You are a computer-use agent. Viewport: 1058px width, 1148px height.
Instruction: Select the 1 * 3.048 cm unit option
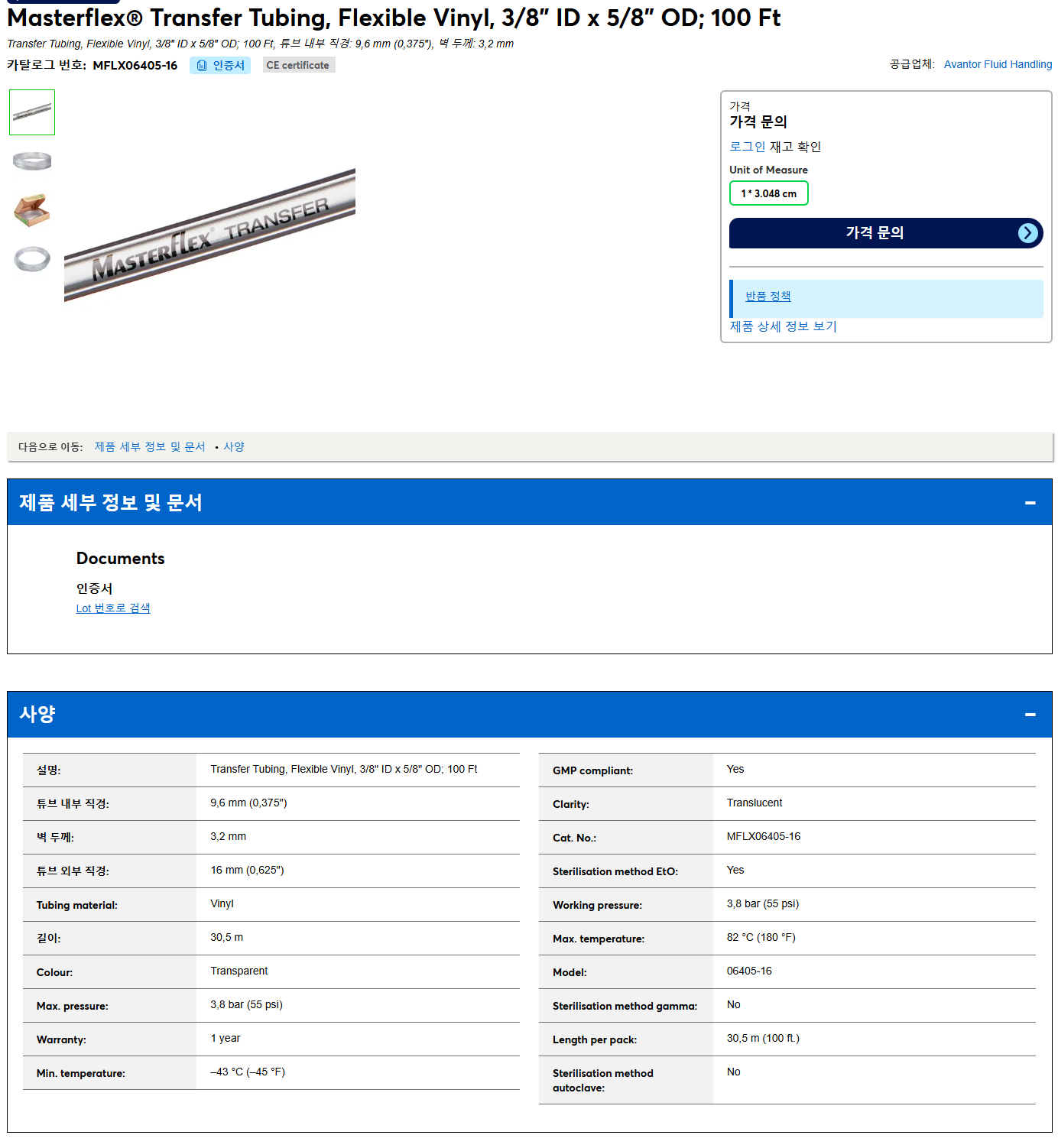[x=768, y=193]
